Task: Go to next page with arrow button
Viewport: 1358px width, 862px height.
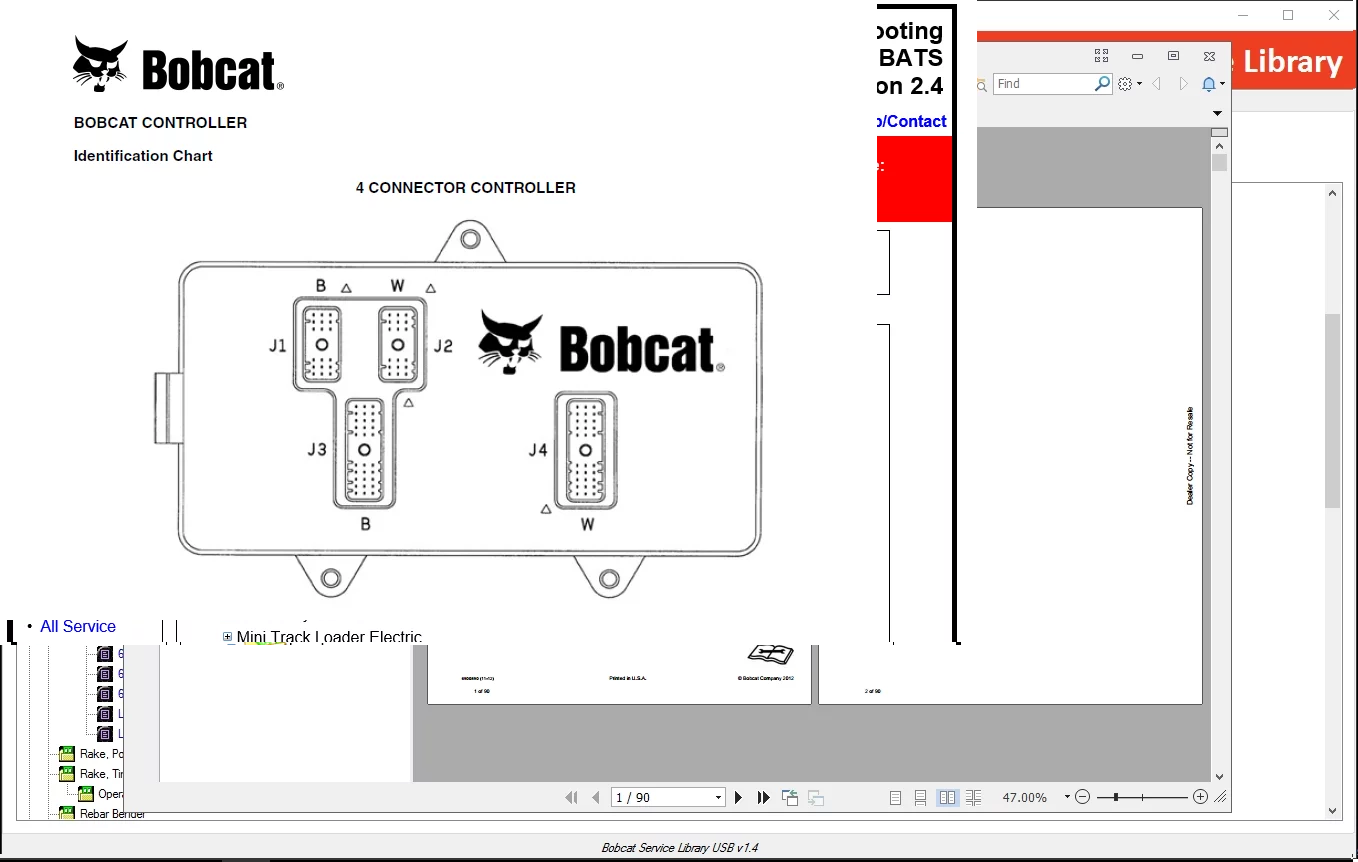Action: click(x=738, y=797)
